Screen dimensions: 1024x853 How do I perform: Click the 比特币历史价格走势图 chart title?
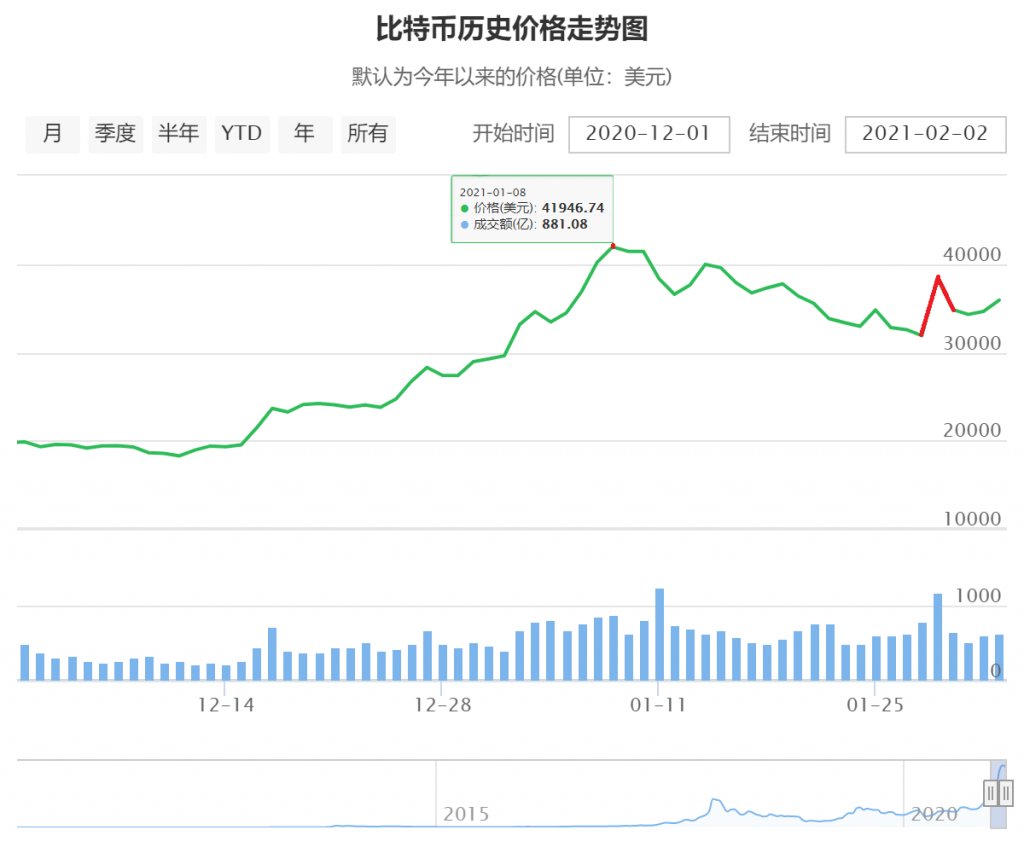(512, 29)
